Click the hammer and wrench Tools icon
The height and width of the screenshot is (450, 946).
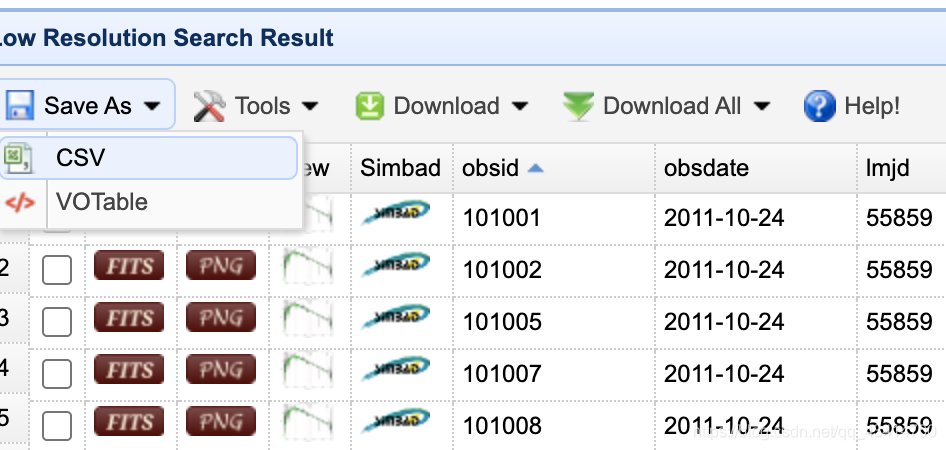point(209,106)
